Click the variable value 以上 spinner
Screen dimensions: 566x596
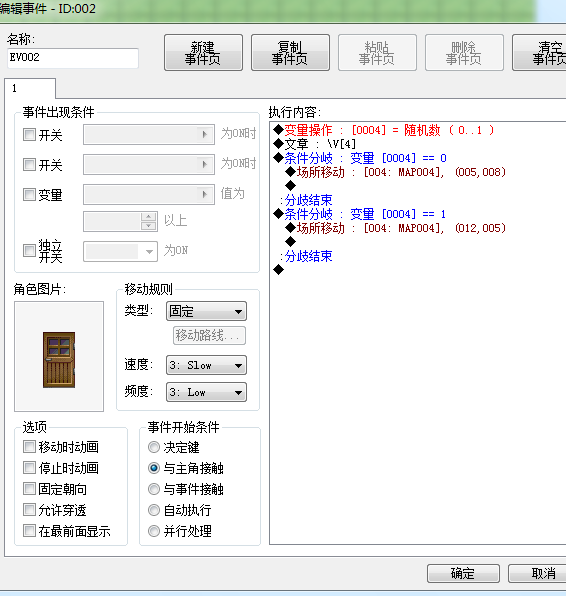pos(148,221)
